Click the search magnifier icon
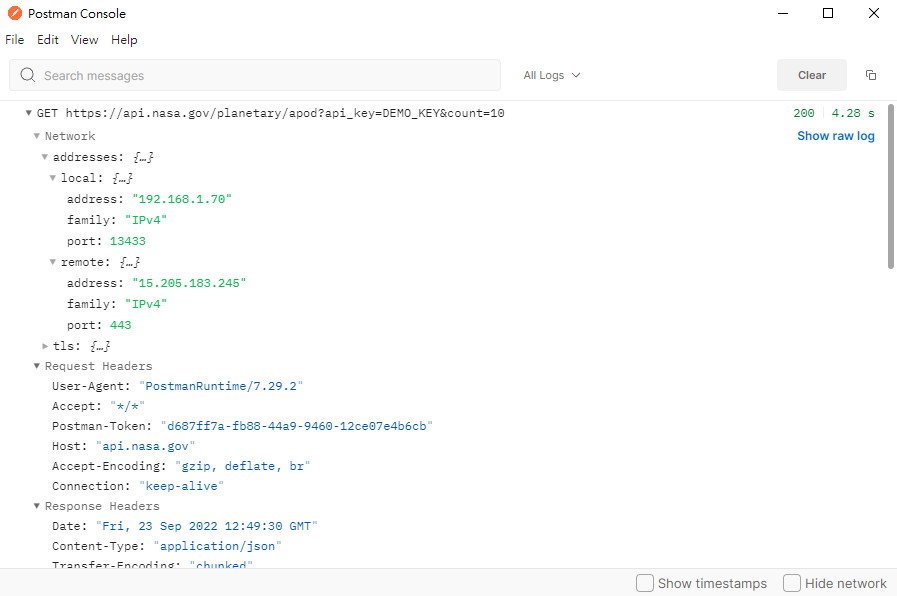This screenshot has width=897, height=596. pyautogui.click(x=27, y=75)
